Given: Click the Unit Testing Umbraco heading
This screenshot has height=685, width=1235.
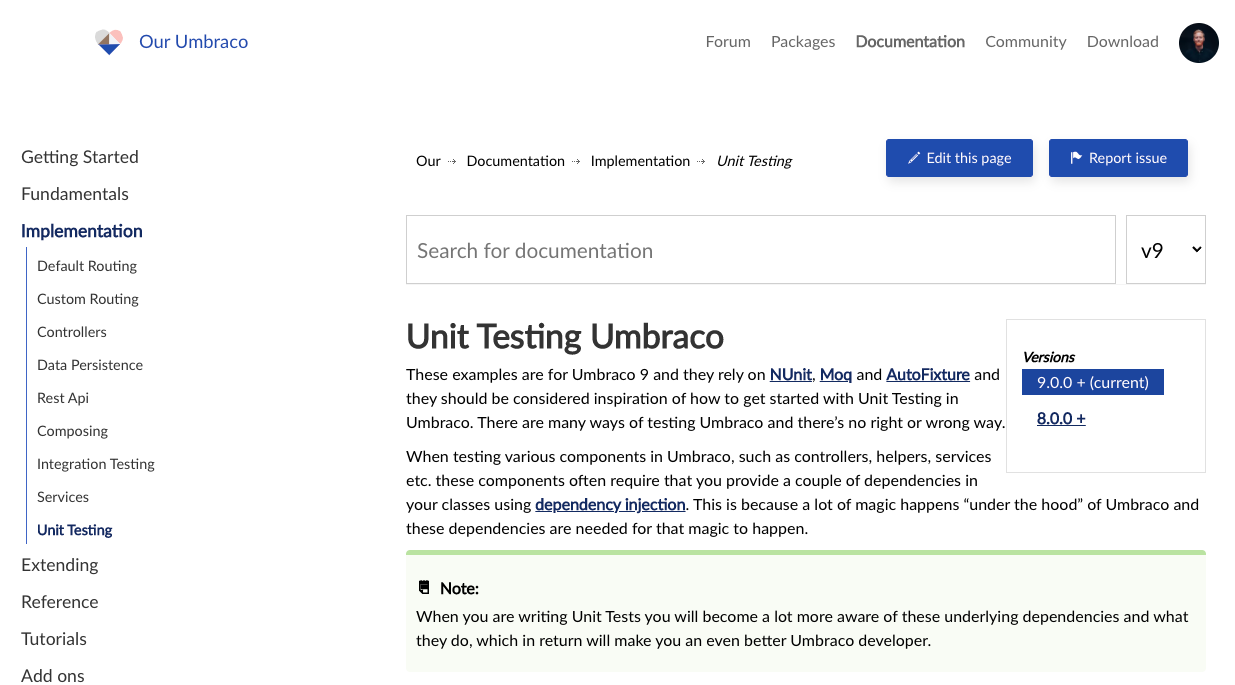Looking at the screenshot, I should pos(565,337).
